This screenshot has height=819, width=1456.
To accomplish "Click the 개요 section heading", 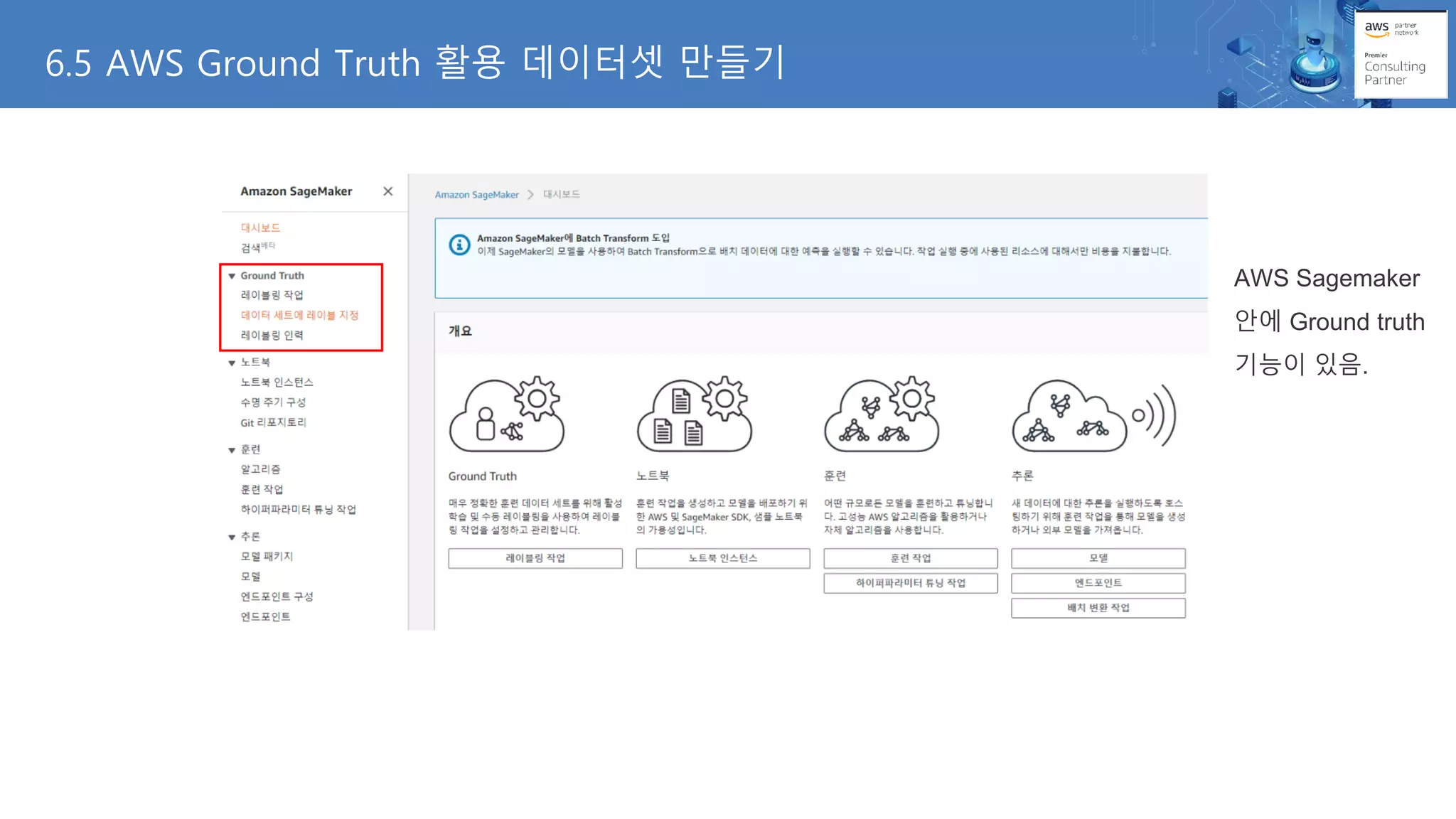I will click(x=460, y=331).
